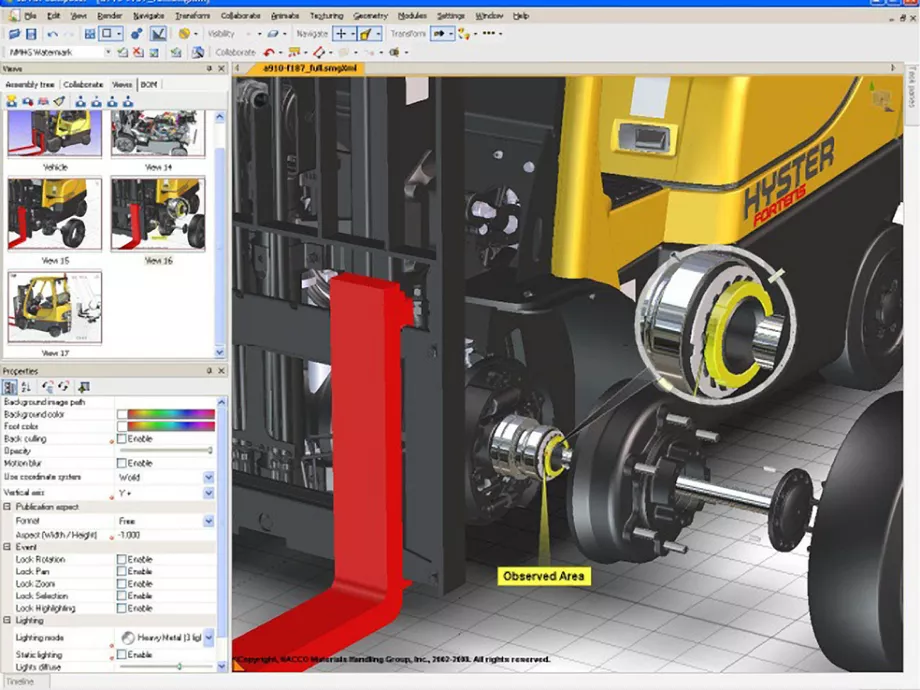Click the colored nodes transform icon
Viewport: 920px width, 690px height.
(x=464, y=34)
